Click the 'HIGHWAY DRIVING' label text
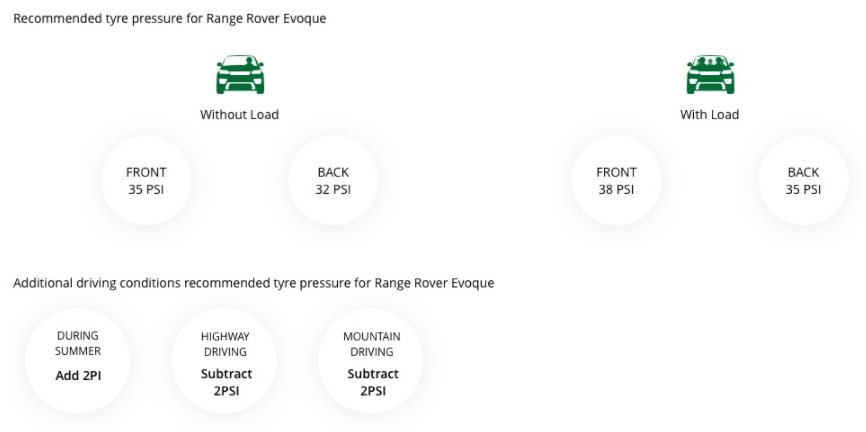 [225, 344]
